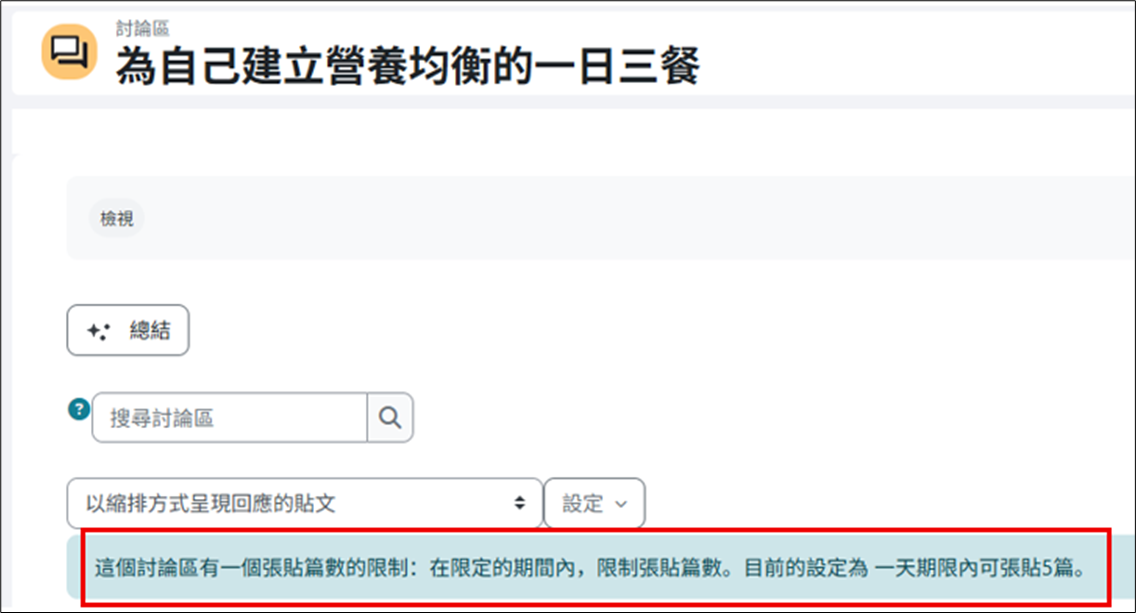This screenshot has width=1136, height=613.
Task: Click the orange forum chat-bubble icon
Action: pyautogui.click(x=69, y=50)
